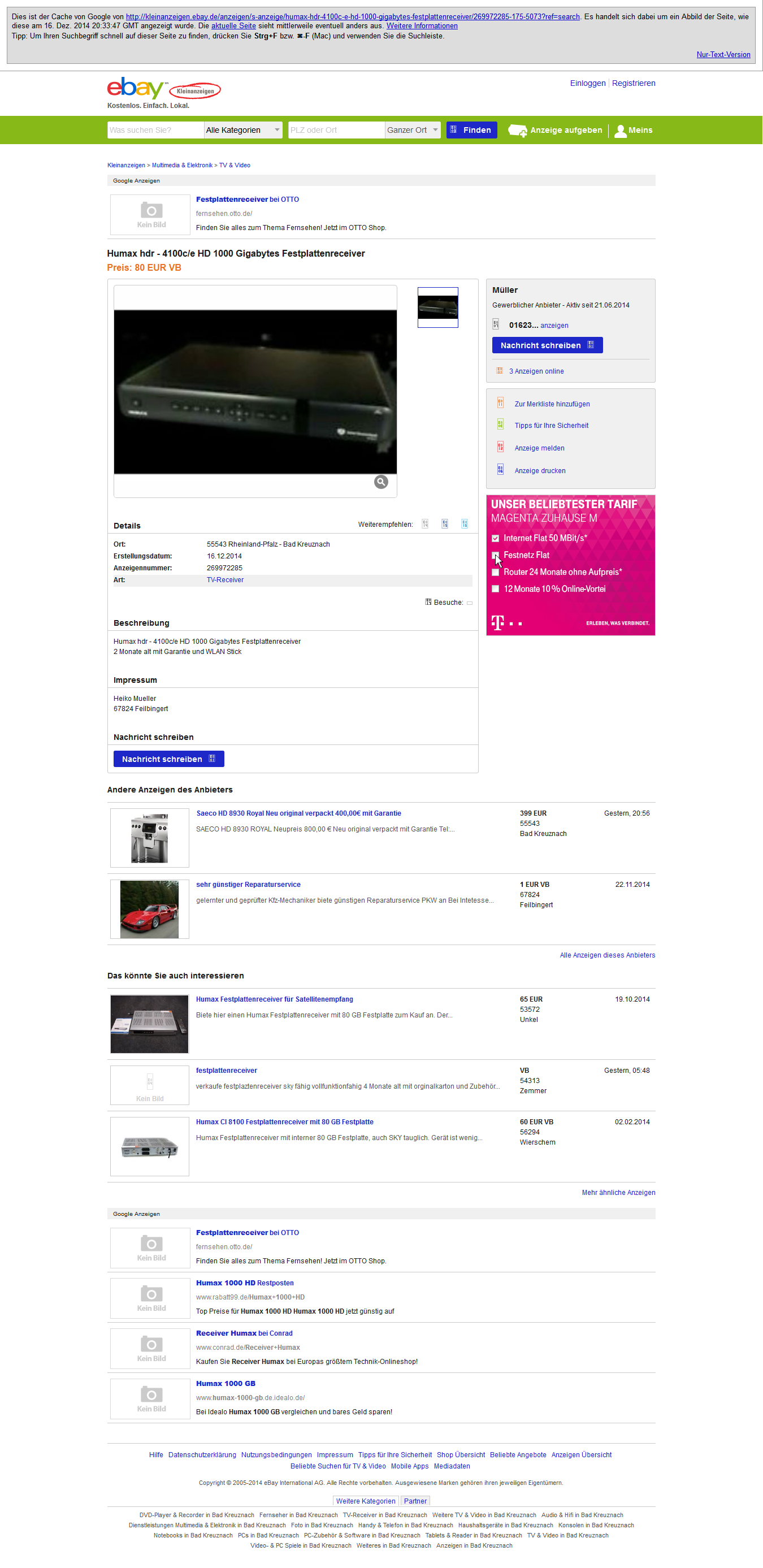Select the receiver thumbnail image
763x1568 pixels.
click(437, 307)
